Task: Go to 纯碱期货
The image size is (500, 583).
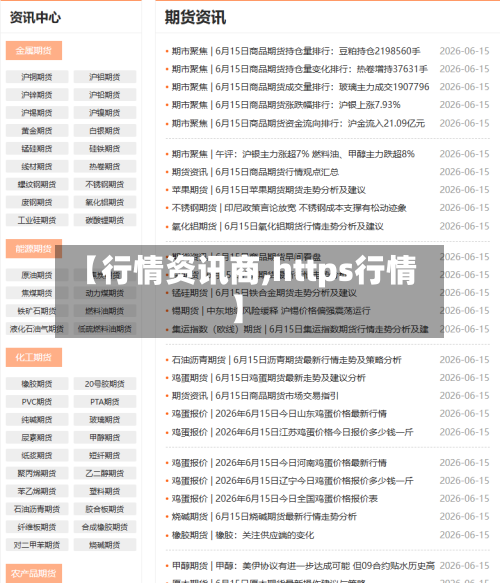Action: 37,419
